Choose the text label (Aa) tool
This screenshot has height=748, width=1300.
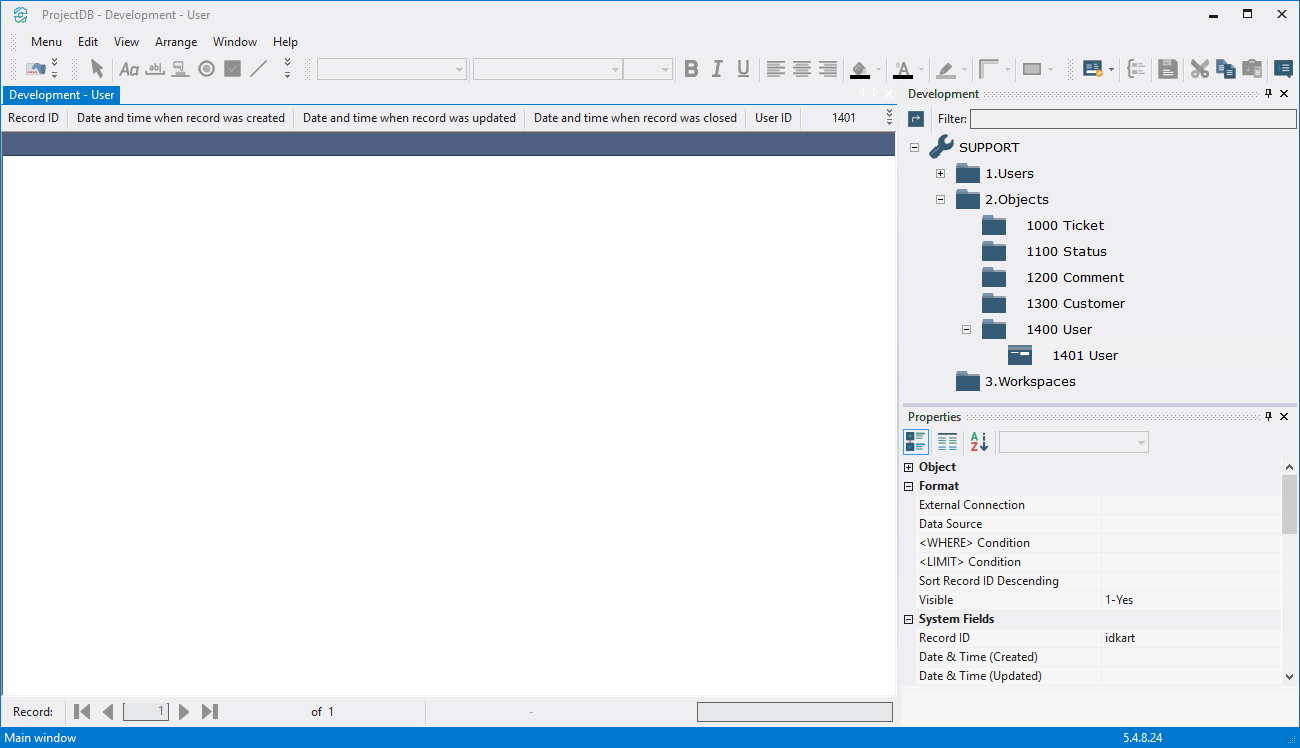(x=129, y=69)
